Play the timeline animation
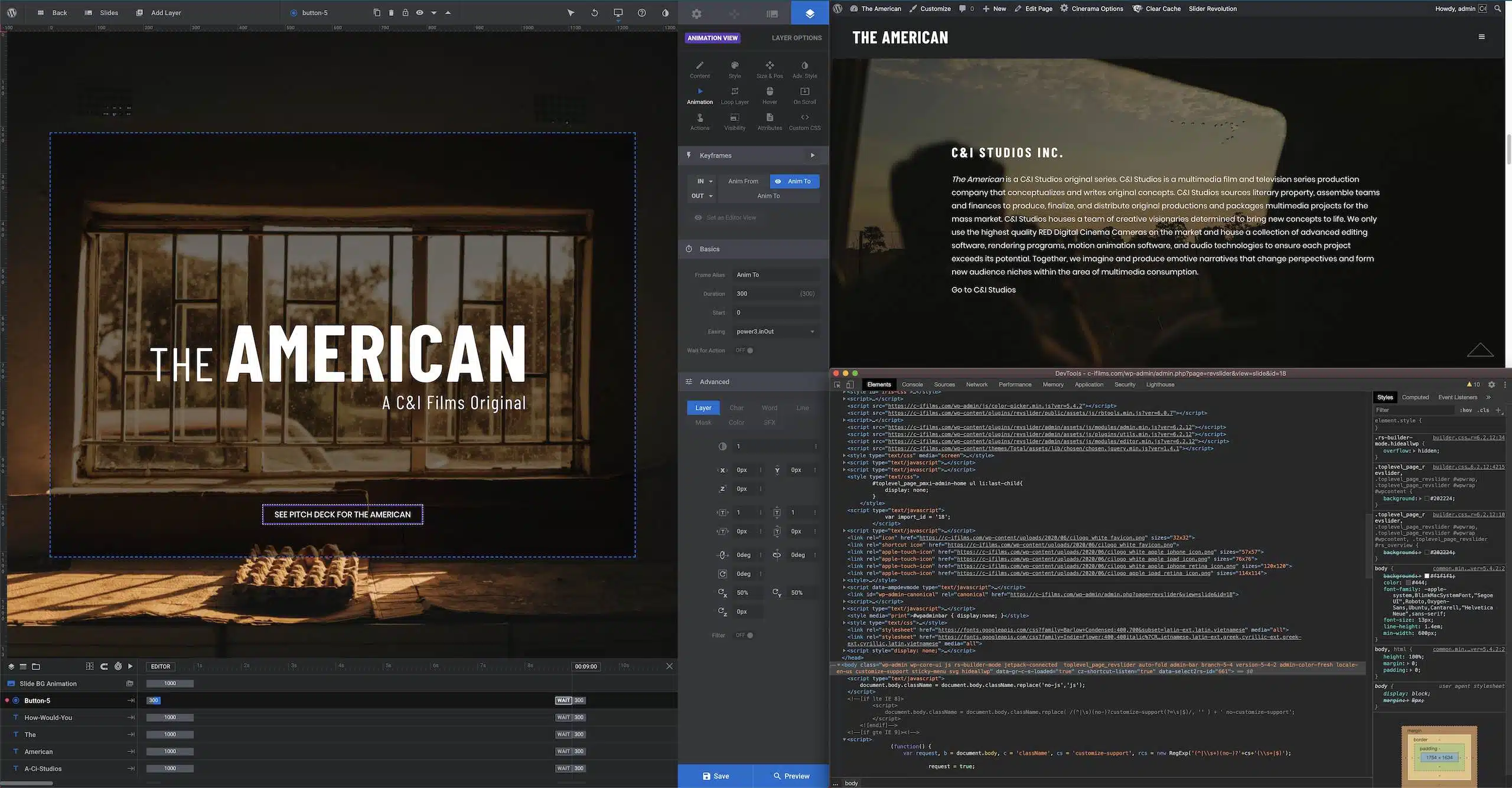 [x=131, y=666]
